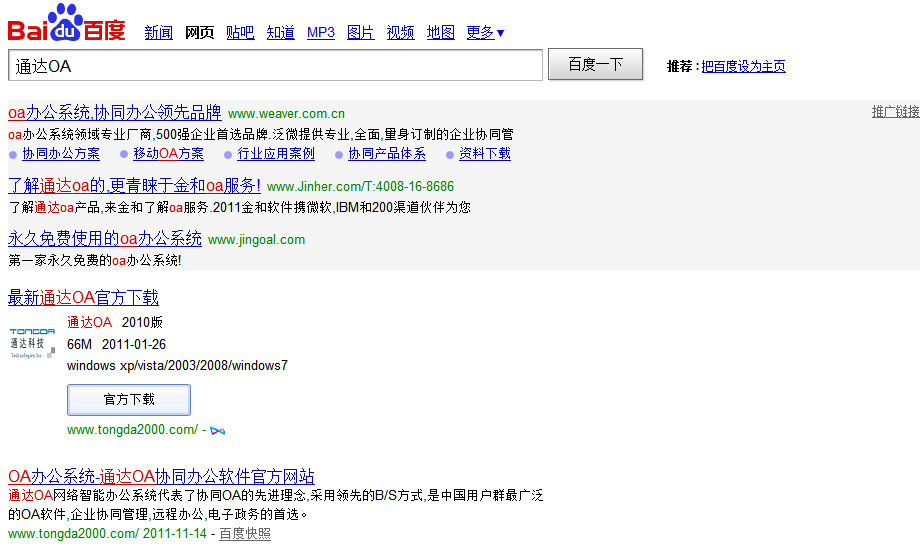Click the 官方下载 button
This screenshot has width=924, height=552.
click(x=129, y=400)
